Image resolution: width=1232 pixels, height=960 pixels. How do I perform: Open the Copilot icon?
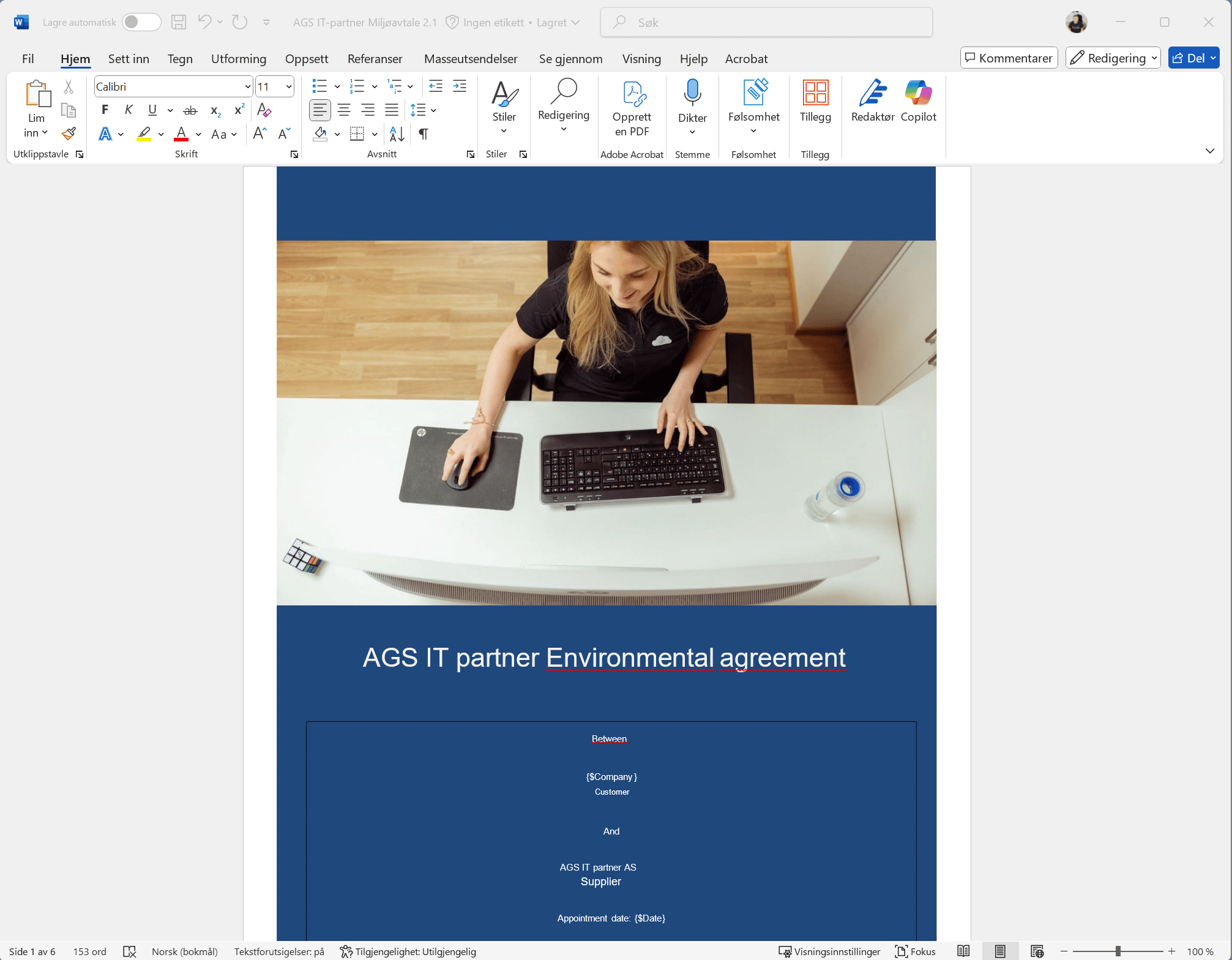(x=918, y=93)
